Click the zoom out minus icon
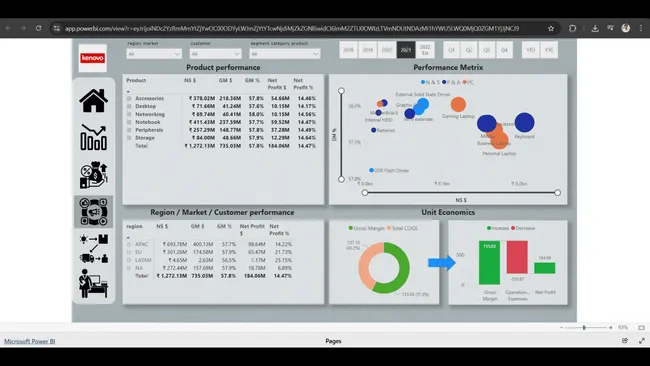This screenshot has width=650, height=366. (561, 327)
